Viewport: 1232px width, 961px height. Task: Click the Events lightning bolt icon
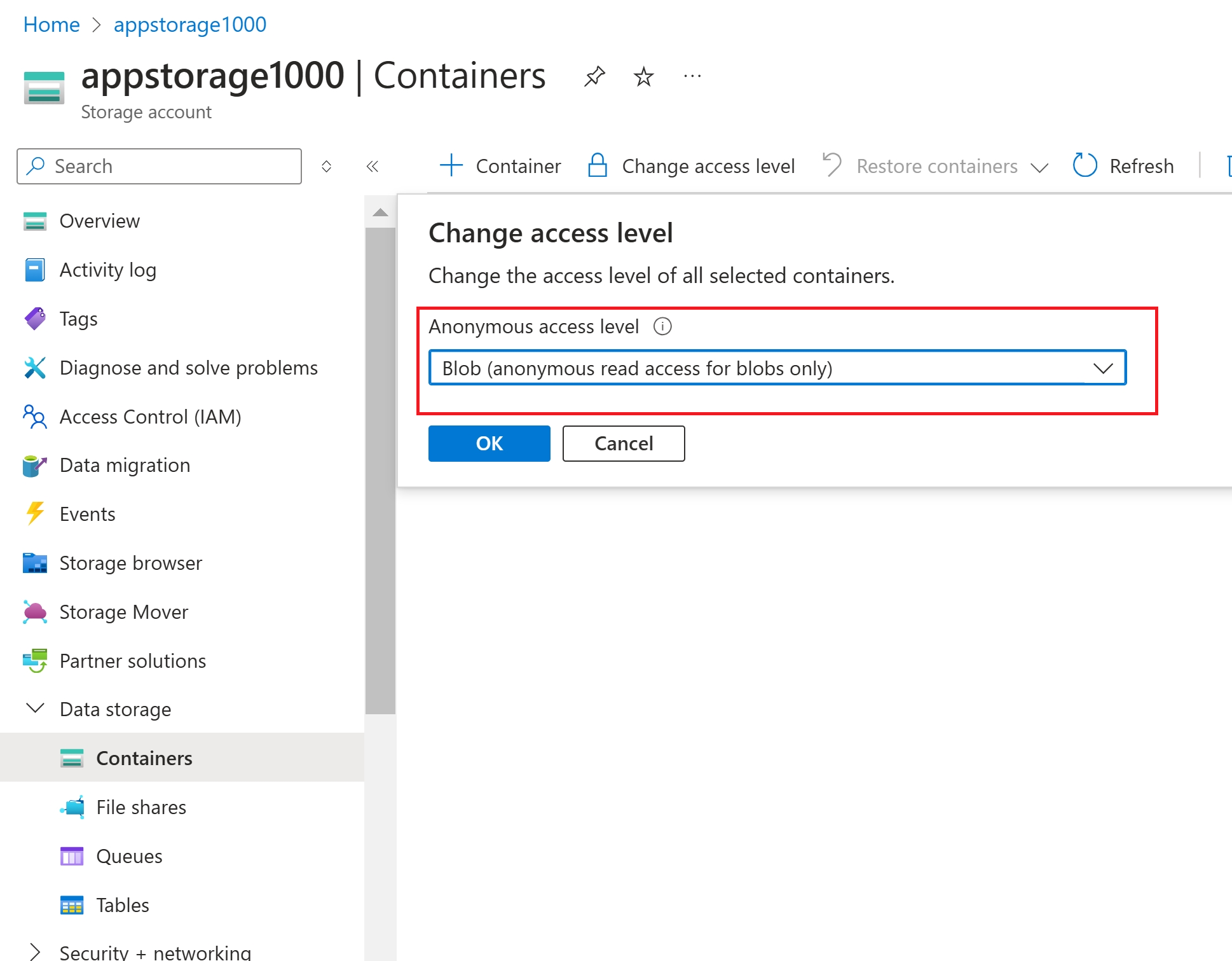pyautogui.click(x=35, y=514)
